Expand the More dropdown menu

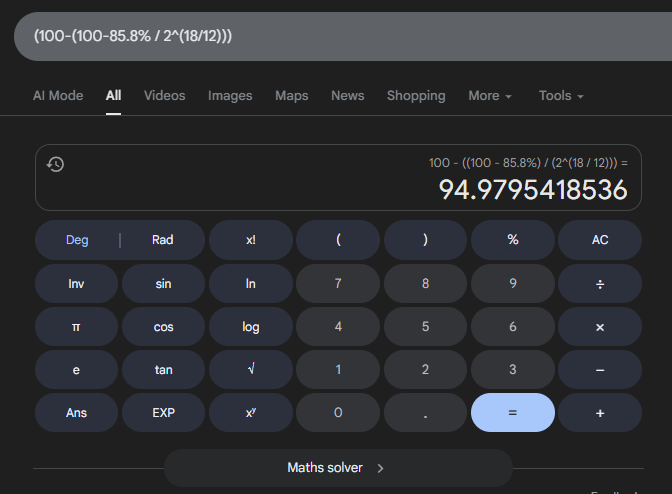pyautogui.click(x=490, y=96)
